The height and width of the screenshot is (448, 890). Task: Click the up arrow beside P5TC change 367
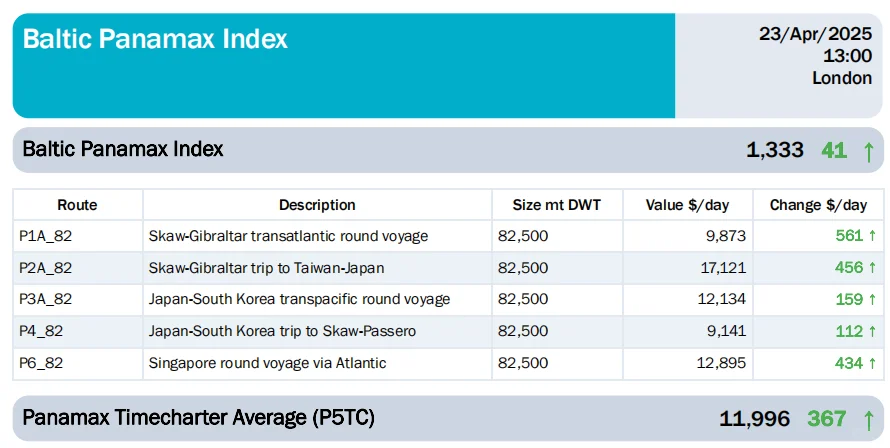(868, 420)
